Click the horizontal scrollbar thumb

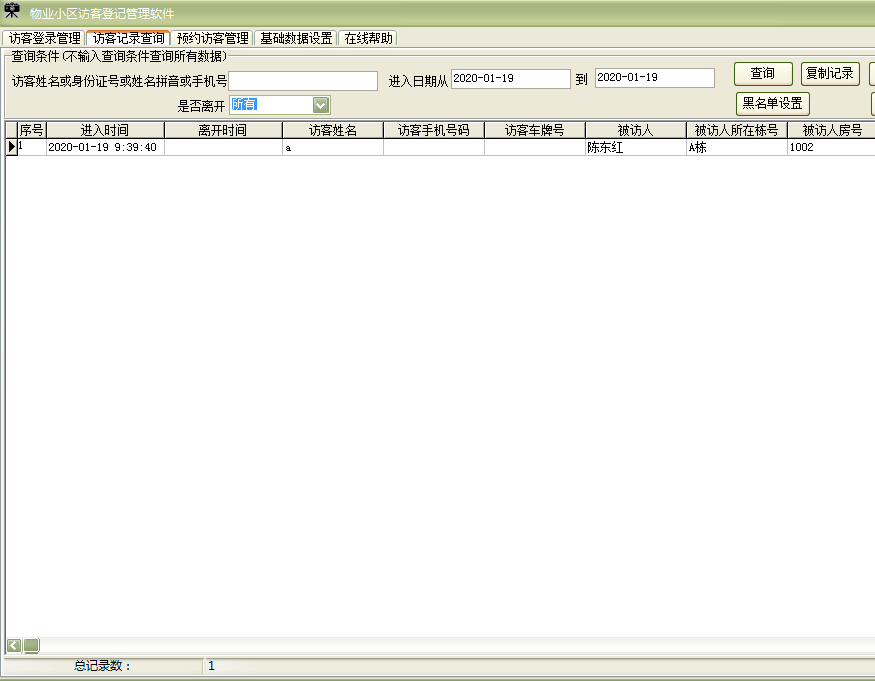(x=32, y=646)
